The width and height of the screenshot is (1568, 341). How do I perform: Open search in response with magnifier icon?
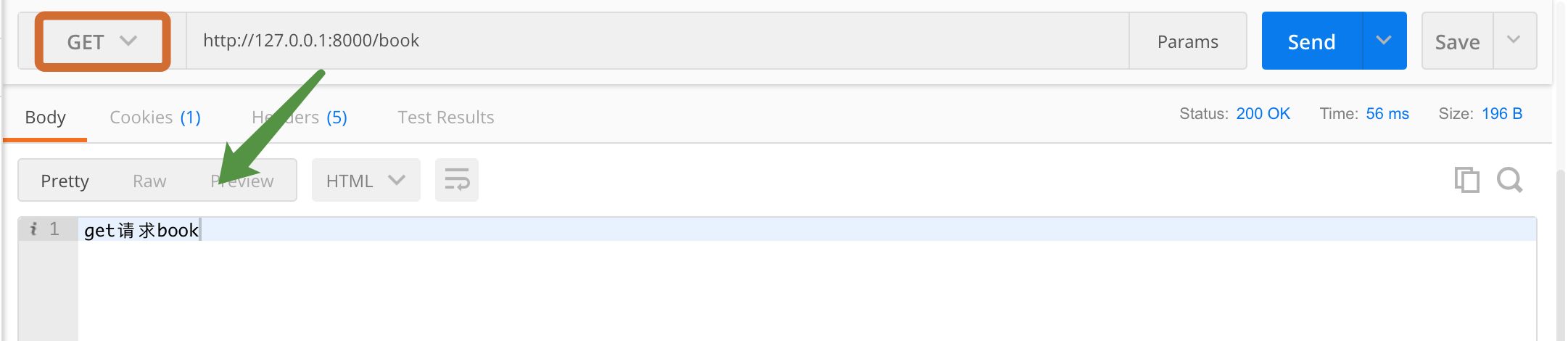pyautogui.click(x=1510, y=180)
